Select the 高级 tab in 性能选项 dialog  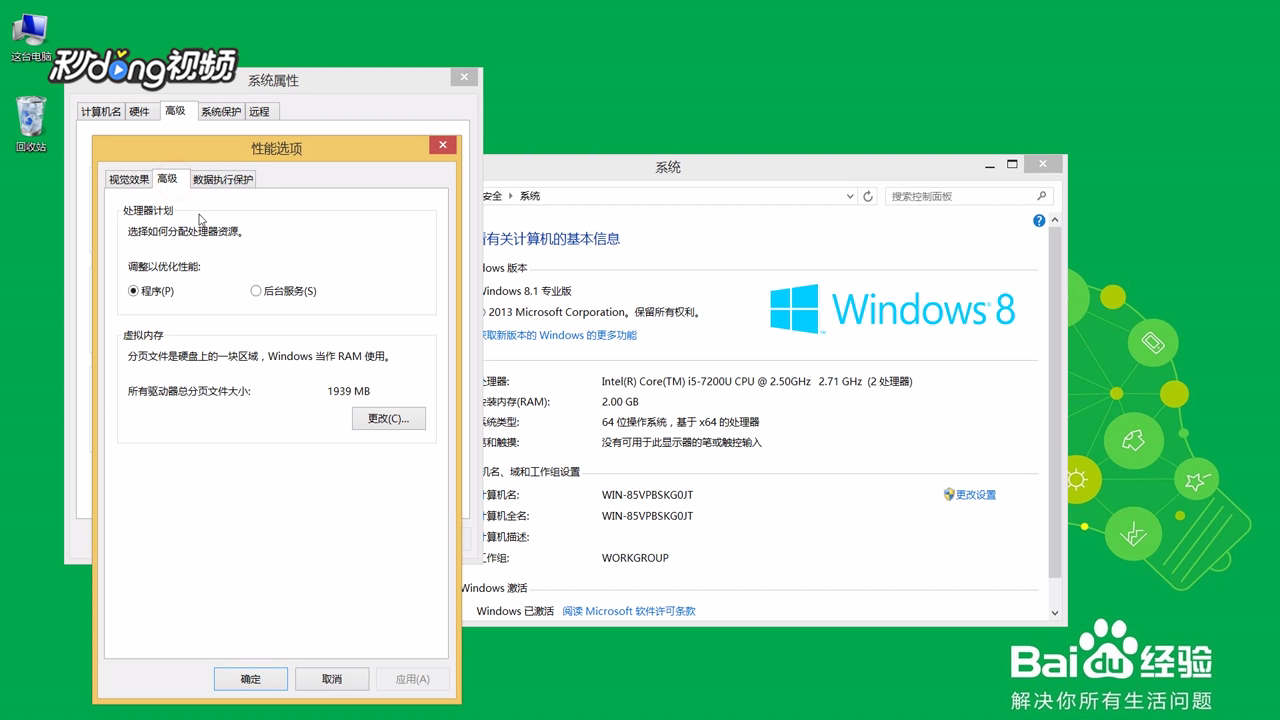(x=167, y=178)
